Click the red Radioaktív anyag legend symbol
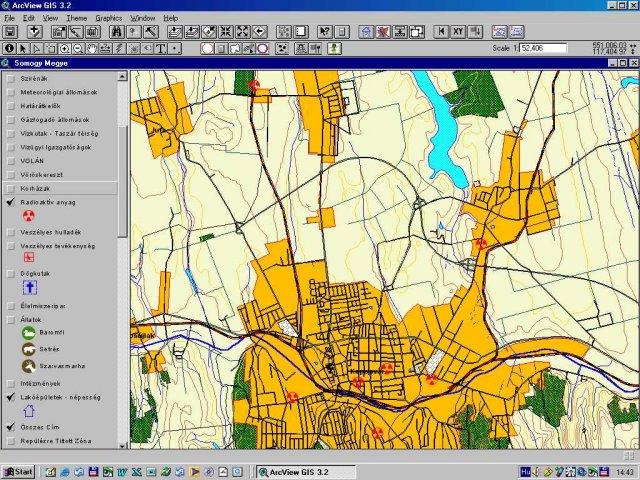 pyautogui.click(x=29, y=215)
